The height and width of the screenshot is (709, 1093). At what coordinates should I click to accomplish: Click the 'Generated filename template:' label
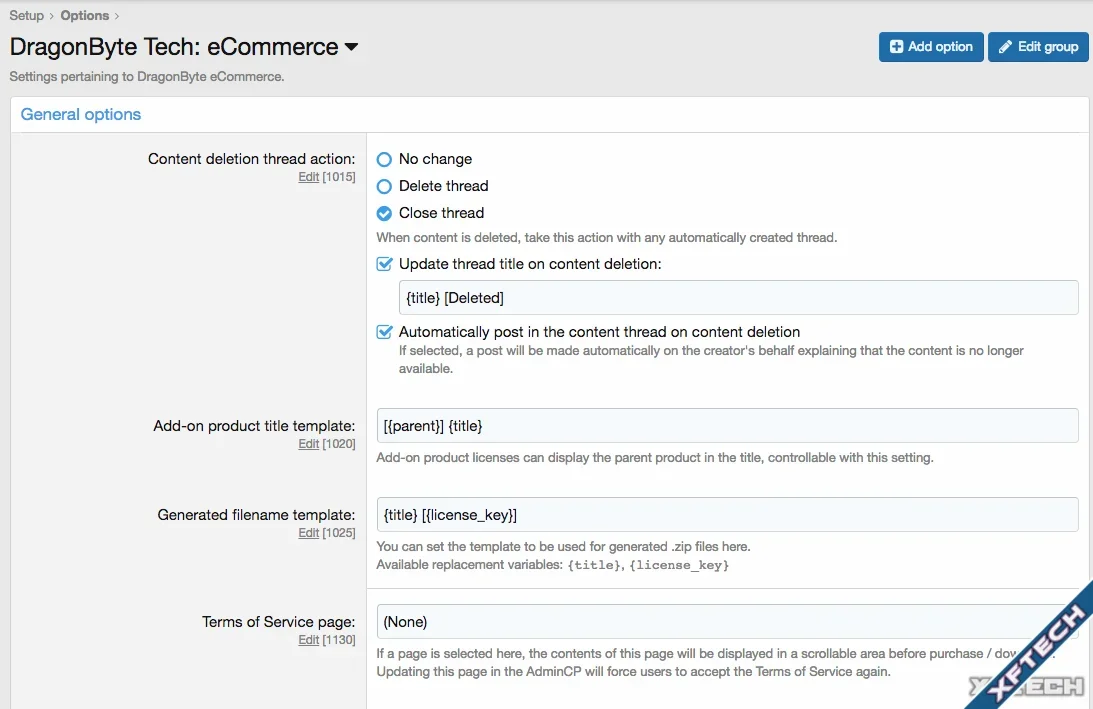point(257,515)
